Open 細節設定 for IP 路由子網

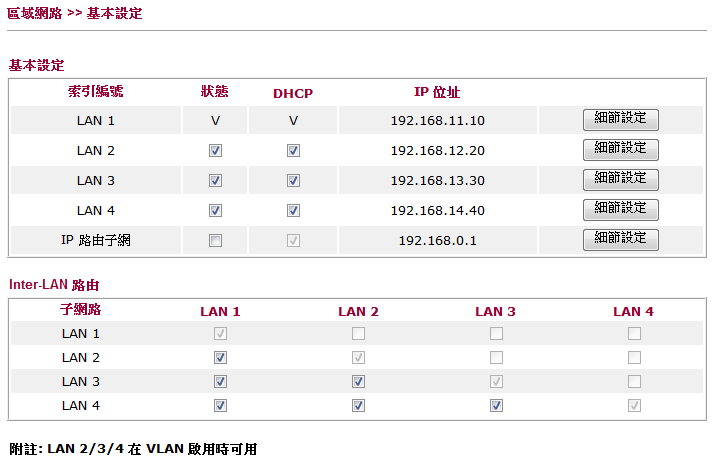click(x=620, y=239)
